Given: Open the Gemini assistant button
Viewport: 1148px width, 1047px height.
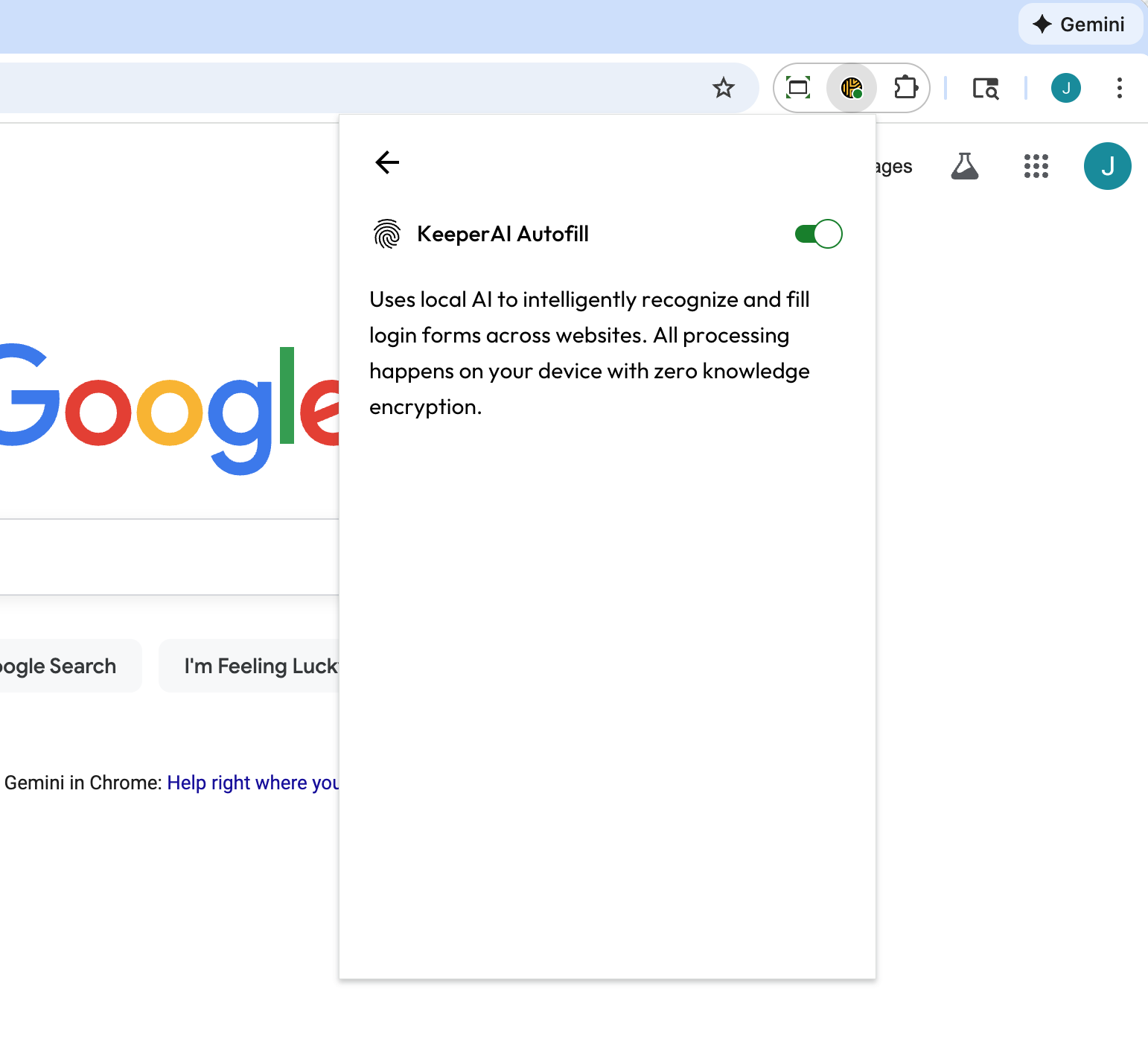Looking at the screenshot, I should click(x=1080, y=25).
